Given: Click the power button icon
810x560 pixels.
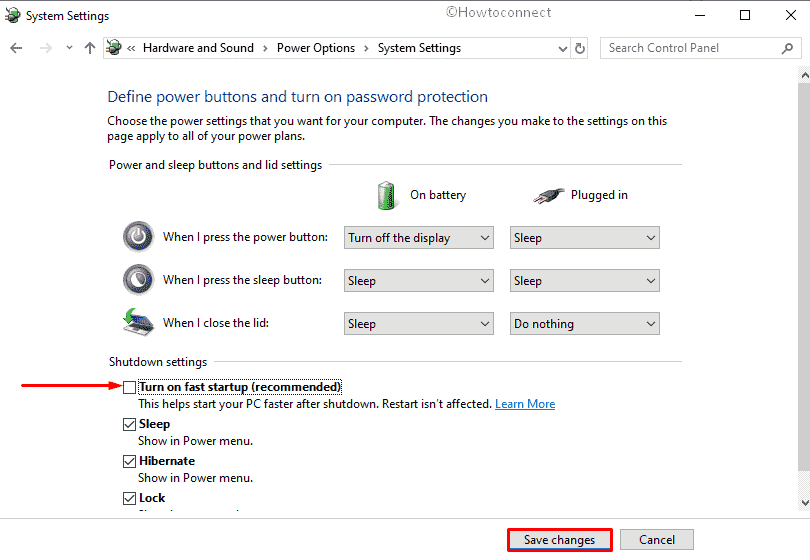Looking at the screenshot, I should [138, 237].
